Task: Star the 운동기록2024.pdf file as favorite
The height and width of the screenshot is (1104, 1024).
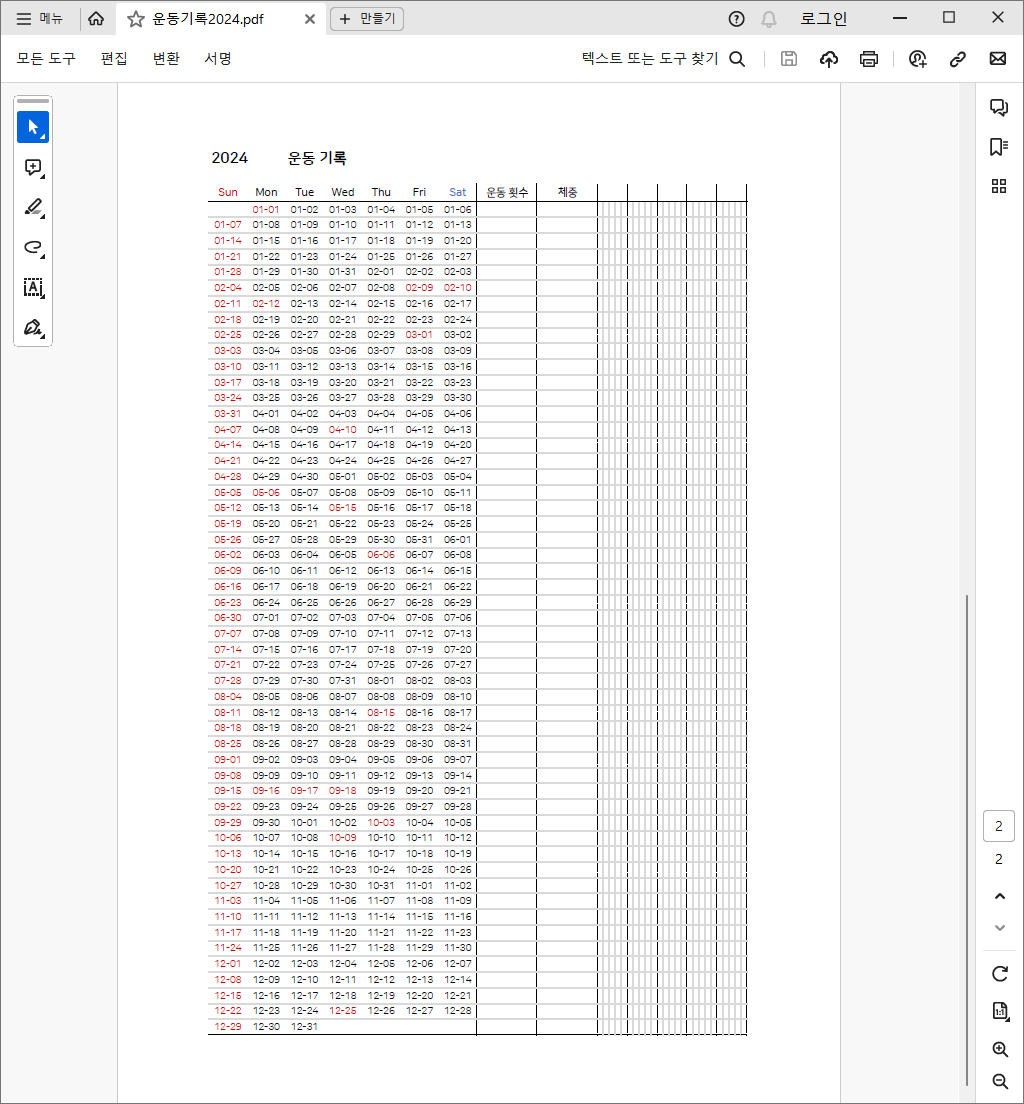Action: [x=136, y=19]
